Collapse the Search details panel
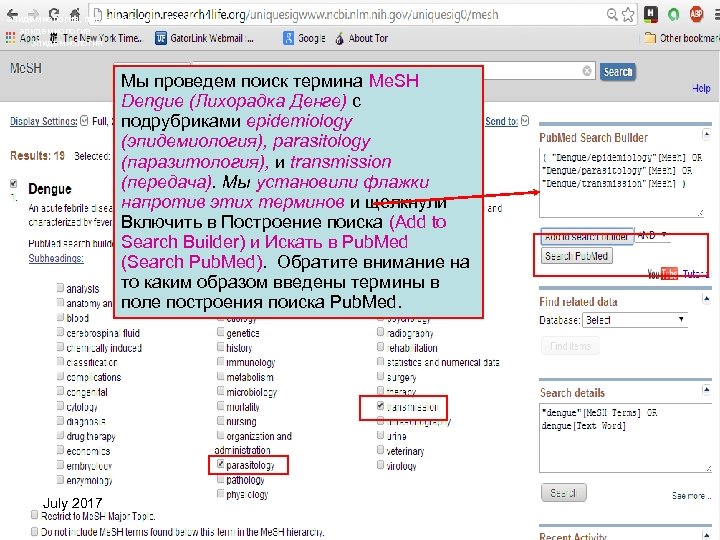This screenshot has height=540, width=720. pos(706,390)
